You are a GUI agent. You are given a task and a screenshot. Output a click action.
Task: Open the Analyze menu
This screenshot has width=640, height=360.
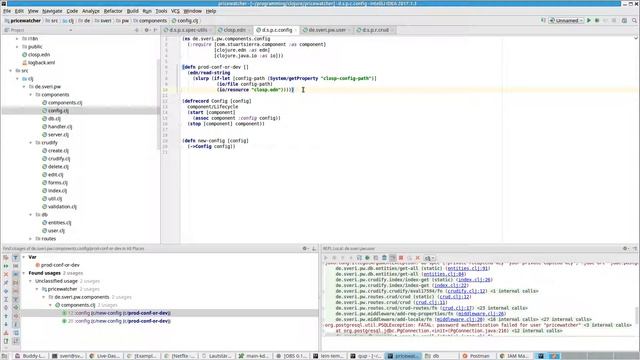91,11
